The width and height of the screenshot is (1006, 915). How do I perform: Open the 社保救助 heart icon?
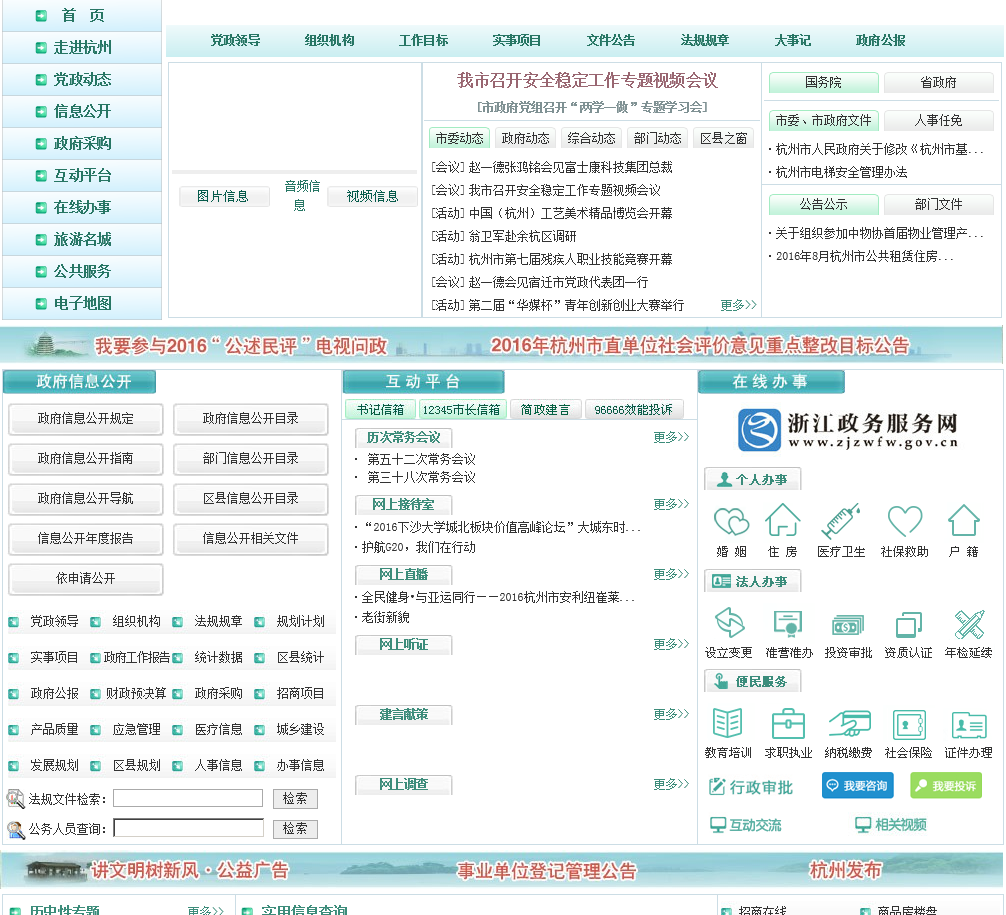click(x=905, y=520)
